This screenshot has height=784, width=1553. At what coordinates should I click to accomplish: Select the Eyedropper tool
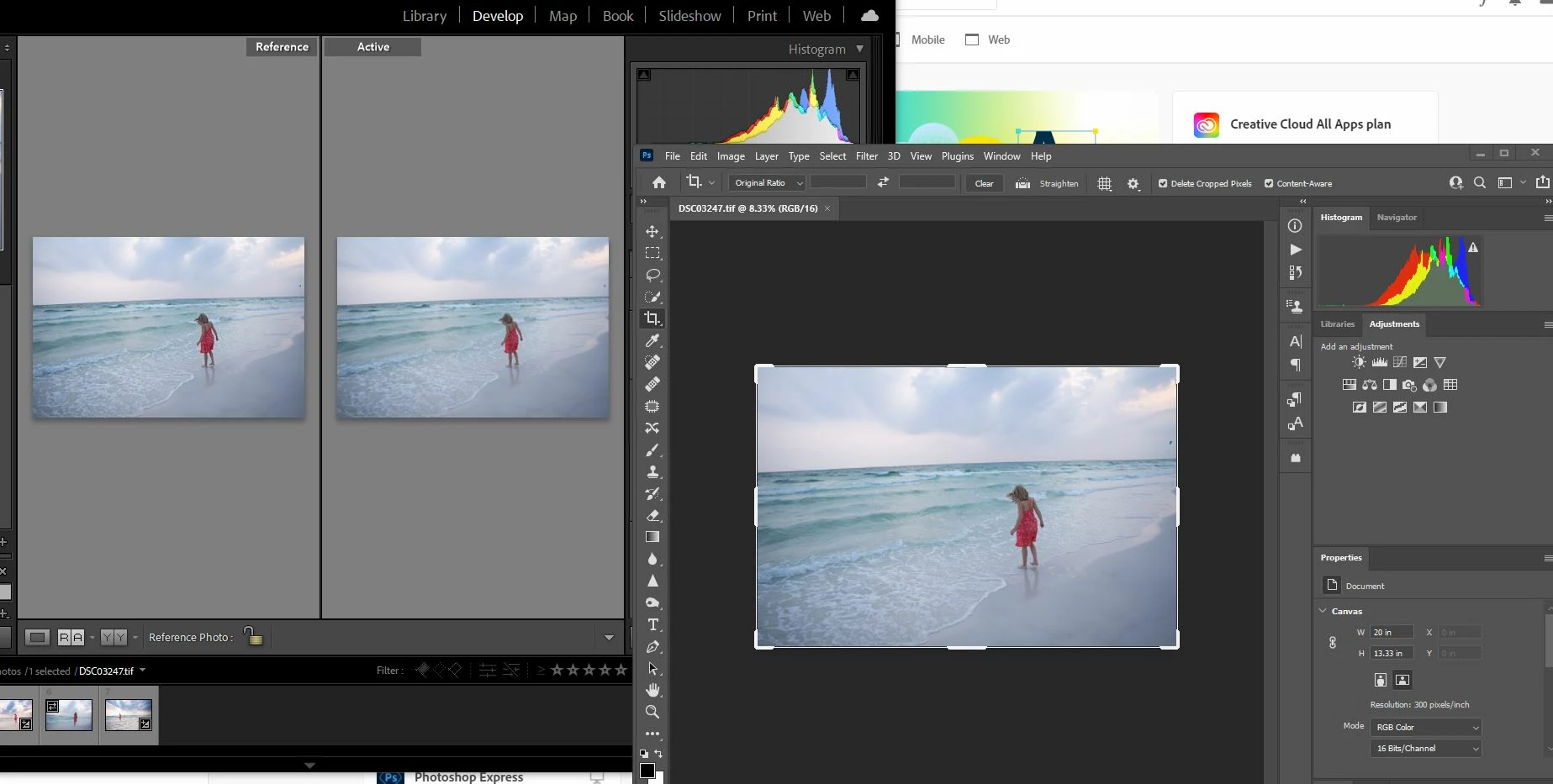[652, 340]
